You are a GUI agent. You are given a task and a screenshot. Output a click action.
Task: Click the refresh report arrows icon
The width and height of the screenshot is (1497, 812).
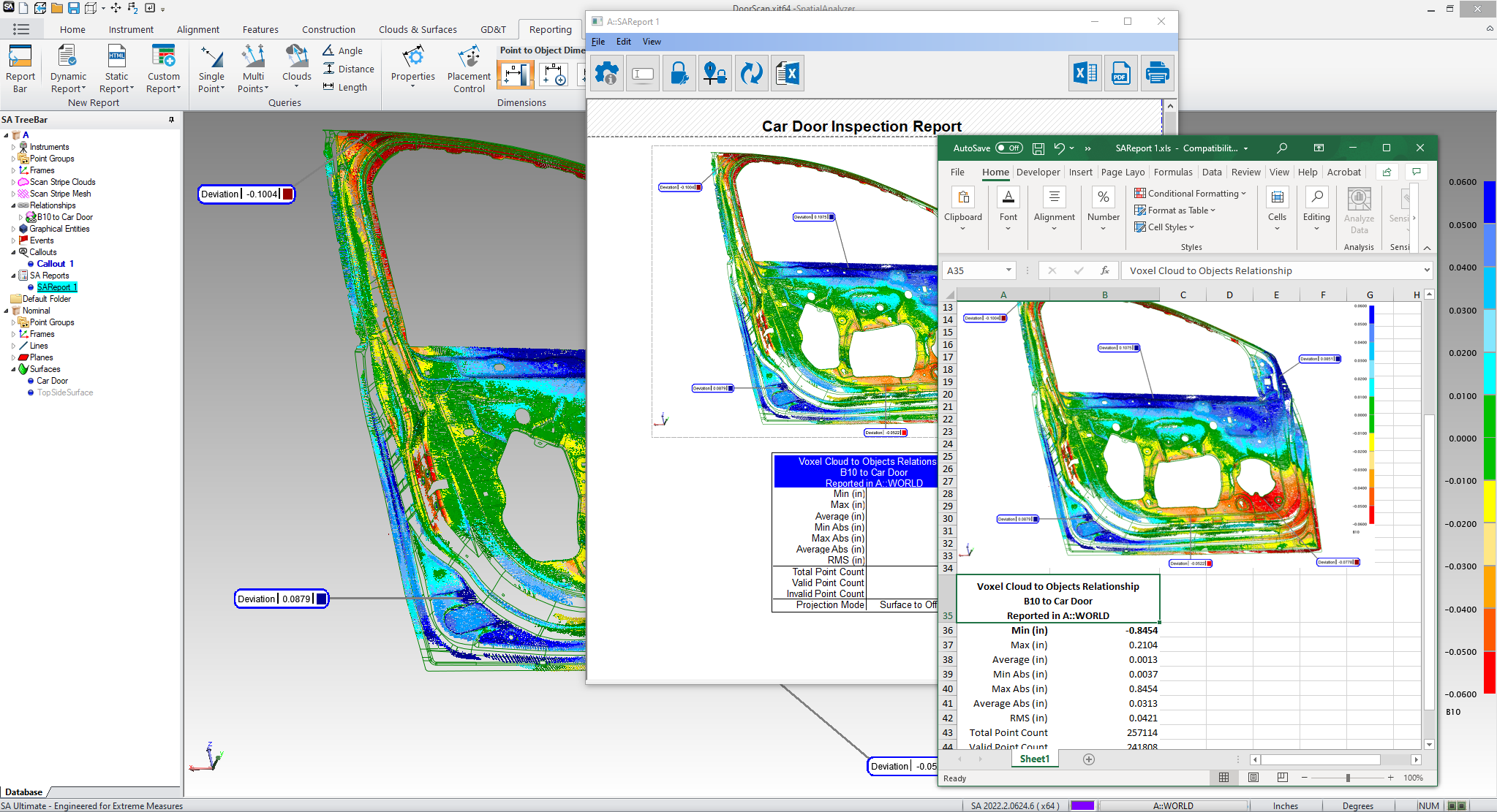(751, 73)
